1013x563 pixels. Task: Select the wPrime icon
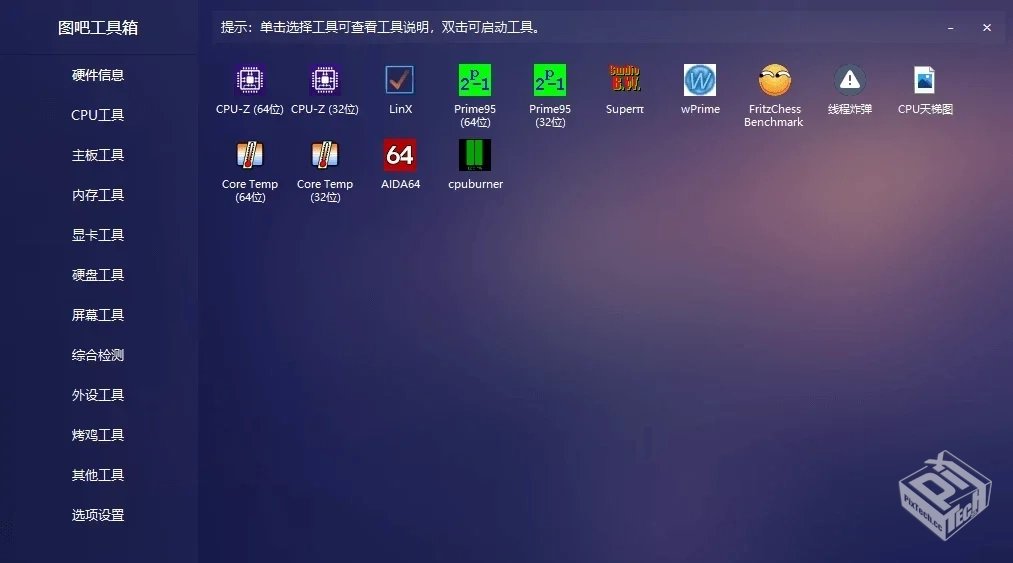[x=700, y=80]
